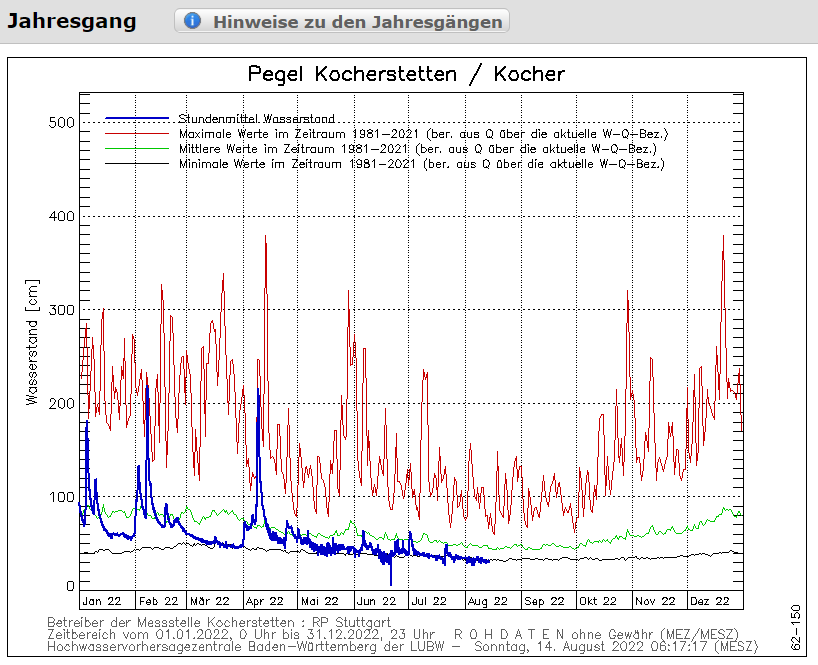Click the green legend line sample
Viewport: 818px width, 665px height.
click(x=136, y=148)
